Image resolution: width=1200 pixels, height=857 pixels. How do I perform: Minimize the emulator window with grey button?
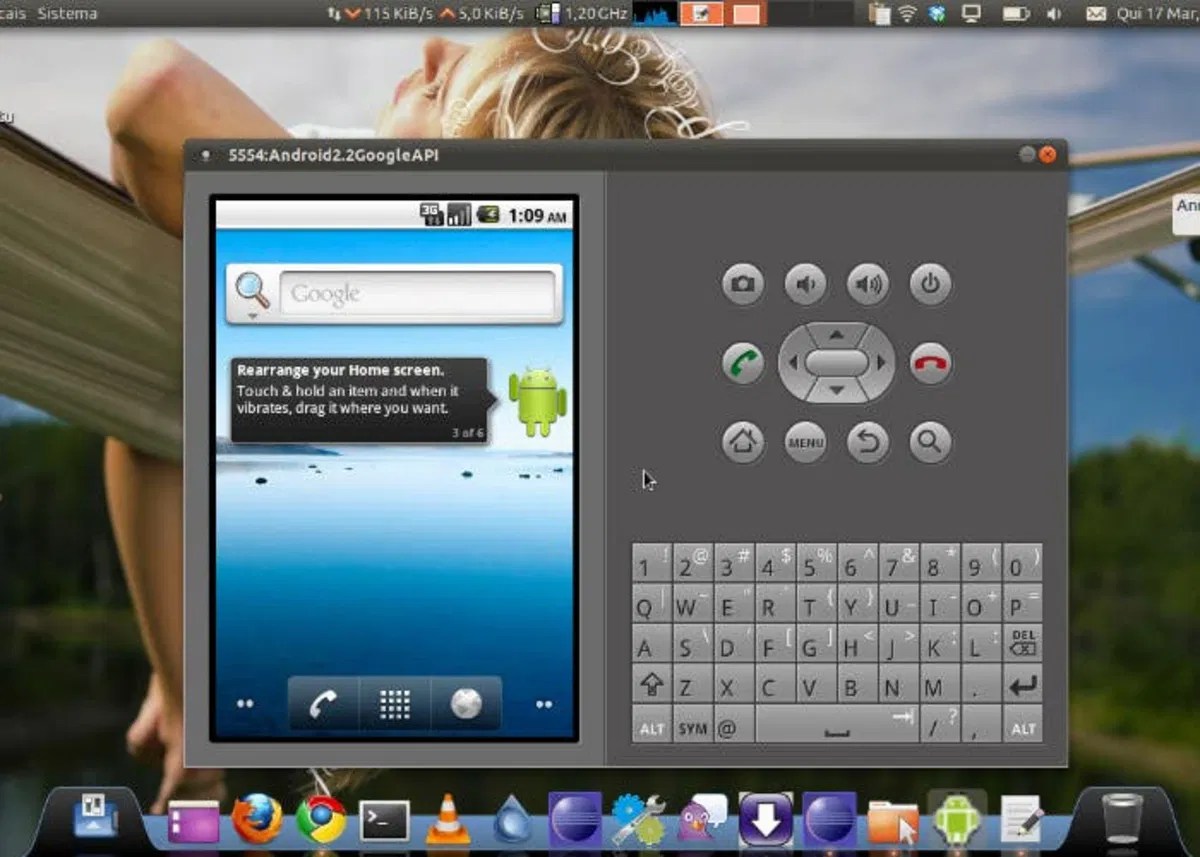coord(1027,155)
